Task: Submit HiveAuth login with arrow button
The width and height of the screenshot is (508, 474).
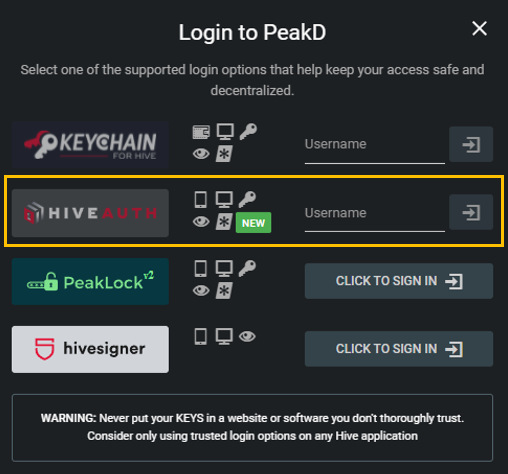Action: 471,212
